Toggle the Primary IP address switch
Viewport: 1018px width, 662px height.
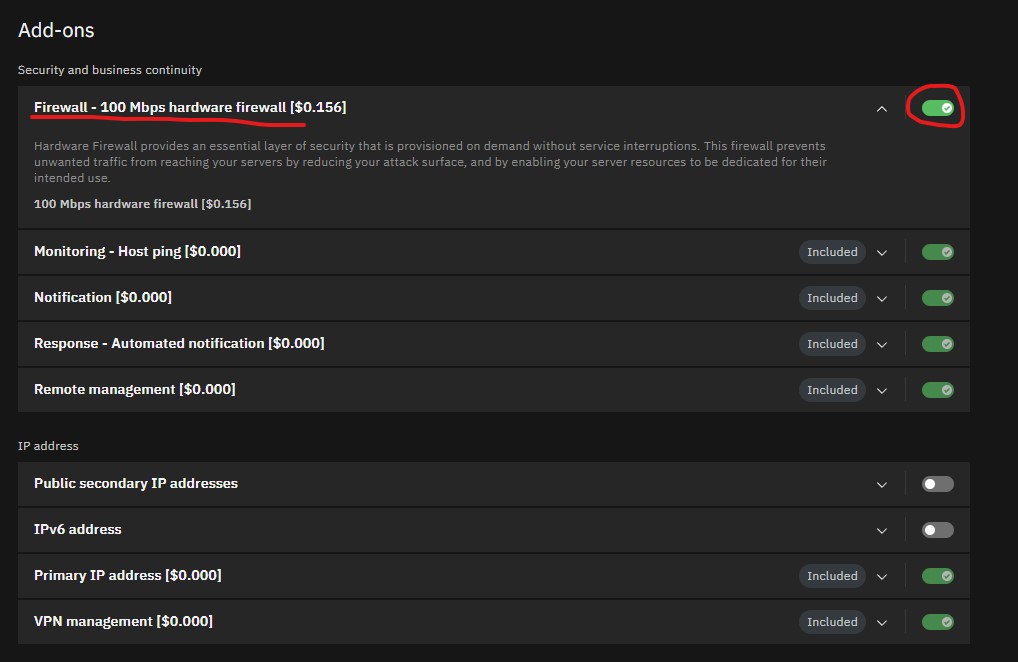[937, 576]
